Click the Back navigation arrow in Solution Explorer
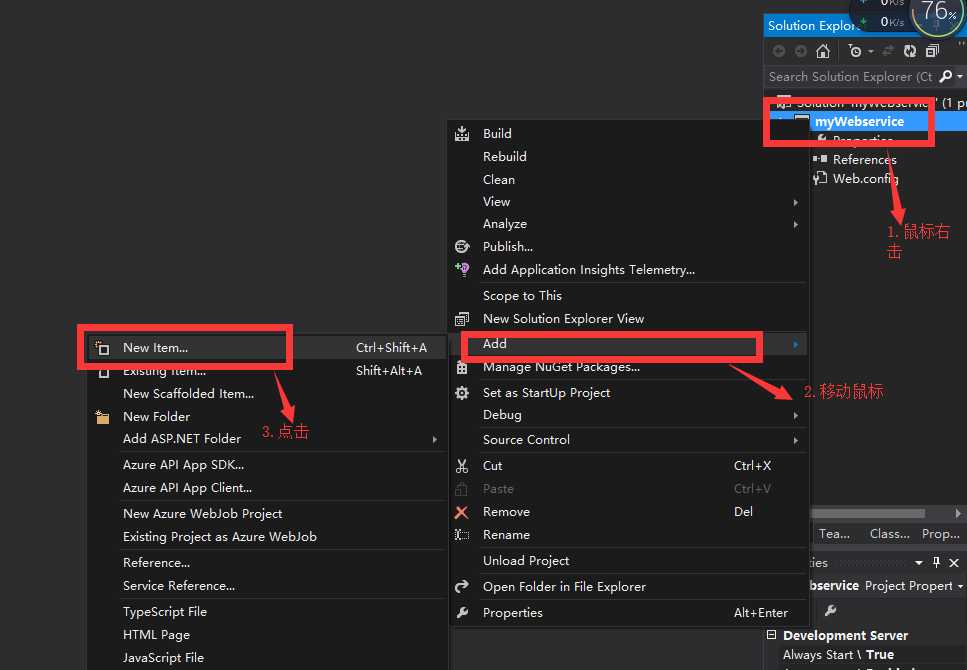Viewport: 967px width, 670px height. pos(779,51)
